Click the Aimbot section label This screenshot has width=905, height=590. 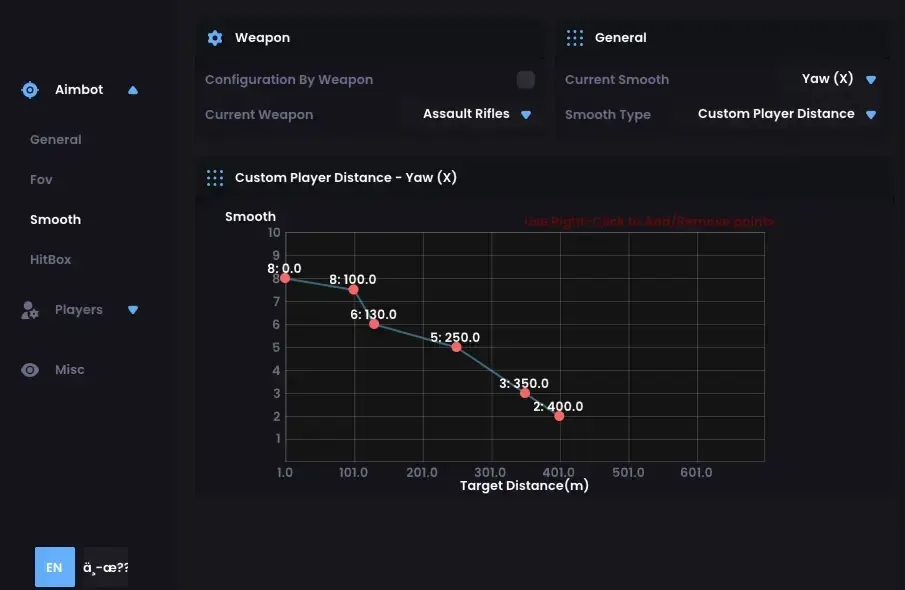coord(79,89)
